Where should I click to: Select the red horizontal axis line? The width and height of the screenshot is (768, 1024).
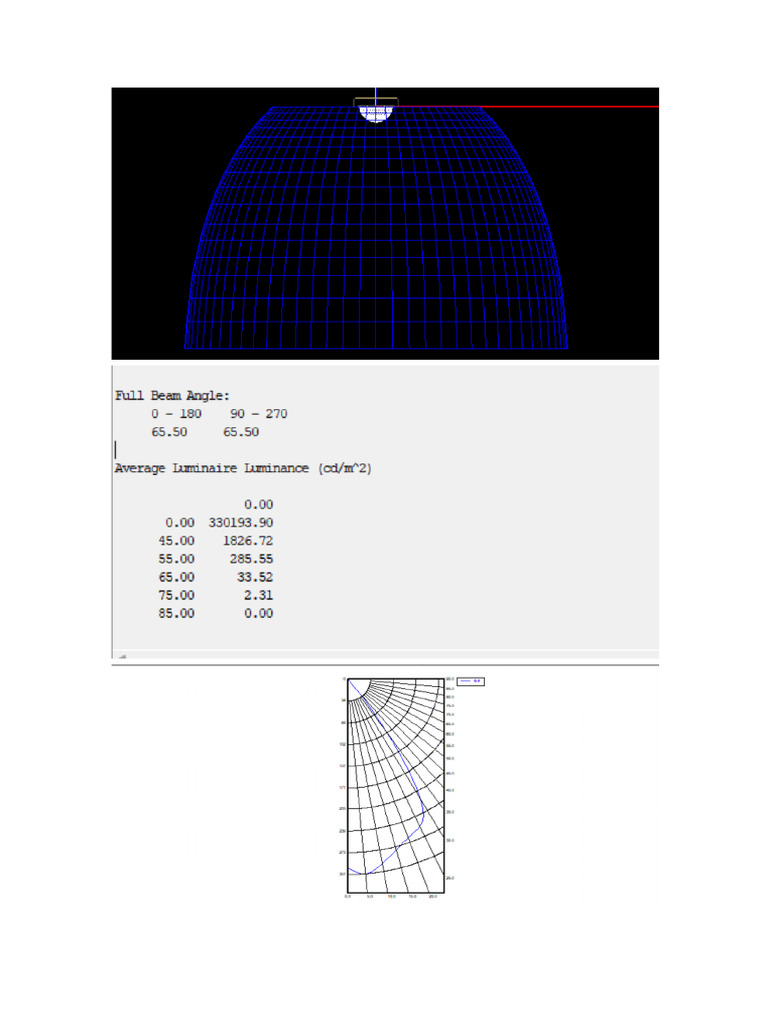tap(568, 106)
